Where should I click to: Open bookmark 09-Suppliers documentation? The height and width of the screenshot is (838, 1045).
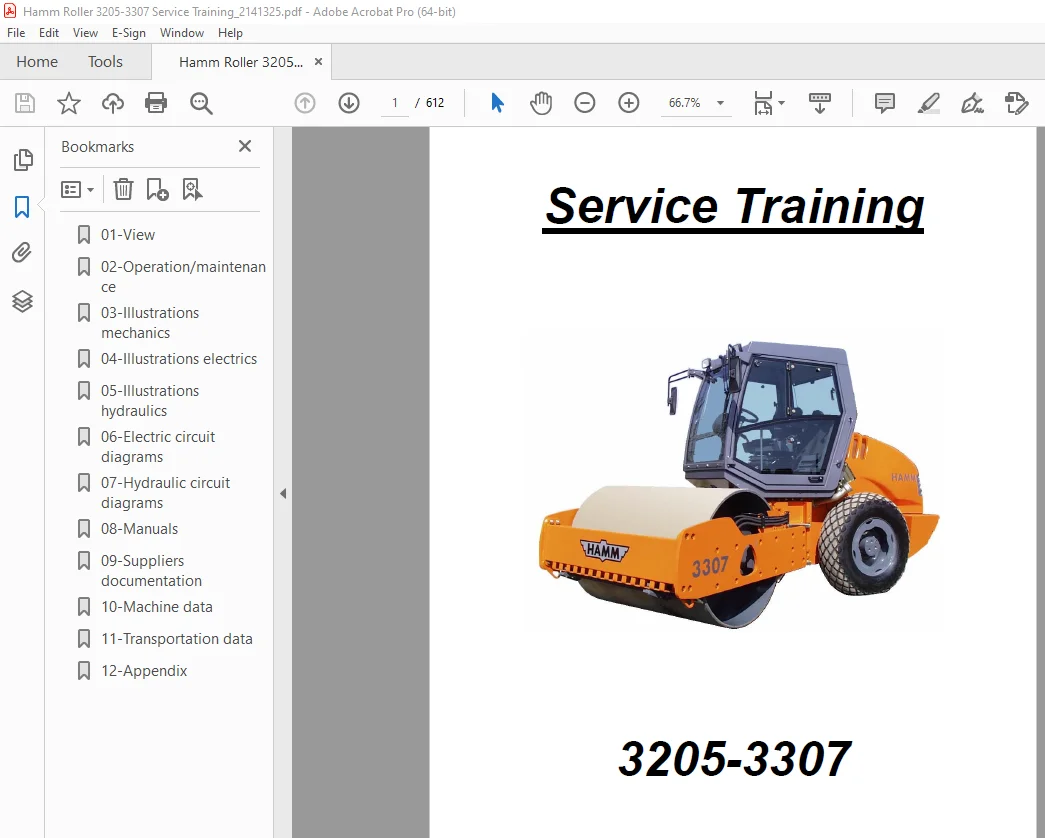click(x=151, y=571)
